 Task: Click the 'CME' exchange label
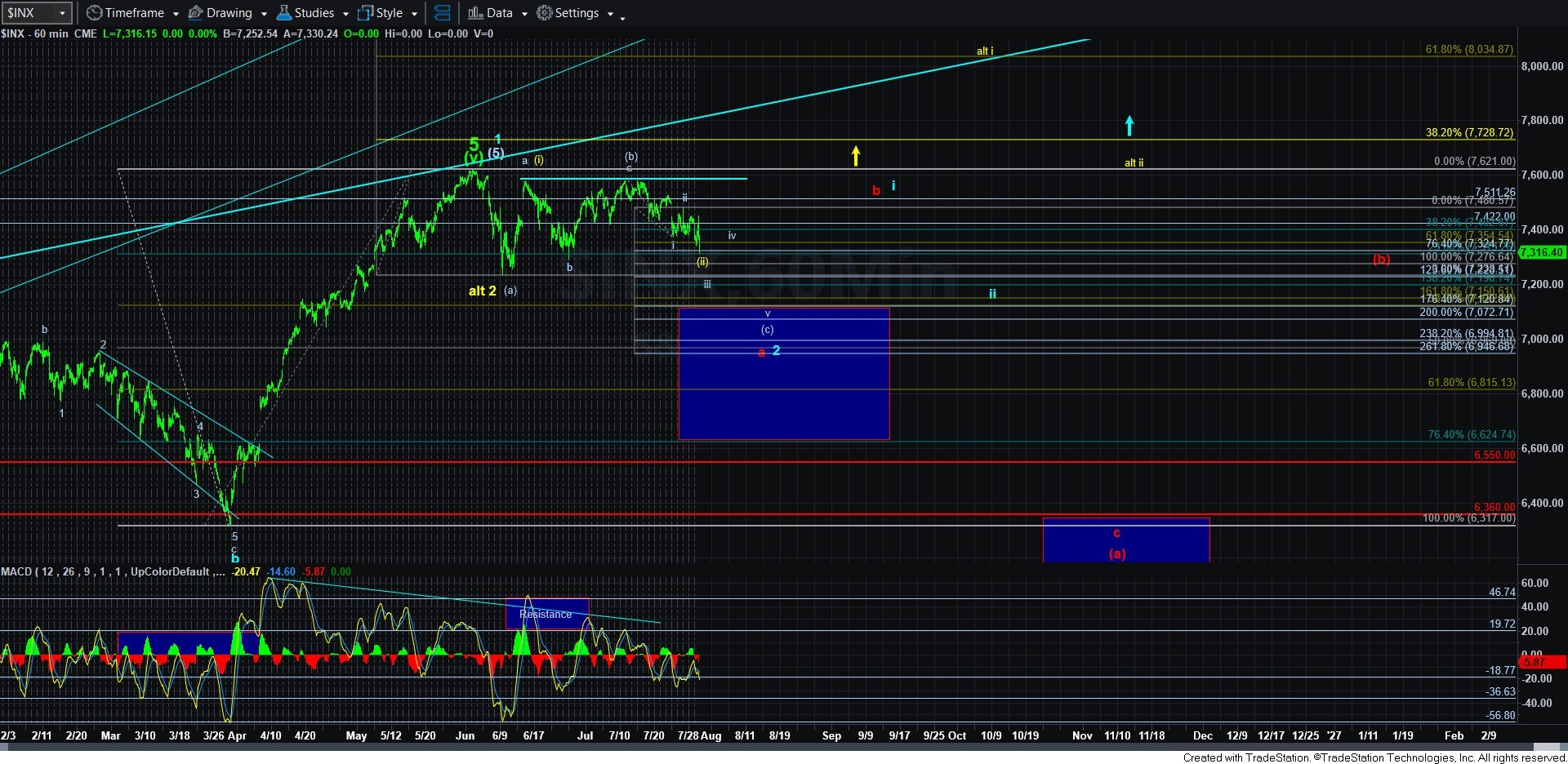[x=85, y=33]
